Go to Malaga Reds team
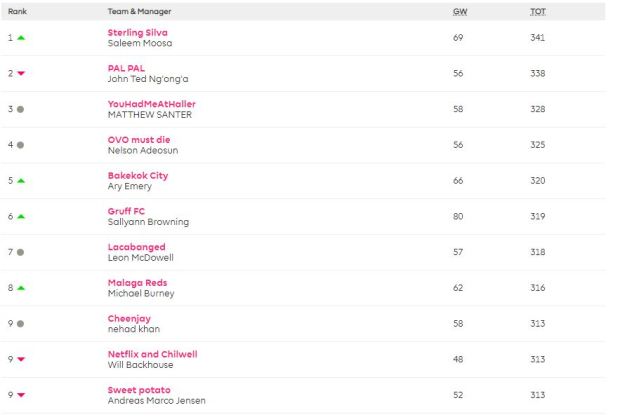620x417 pixels. (x=137, y=282)
